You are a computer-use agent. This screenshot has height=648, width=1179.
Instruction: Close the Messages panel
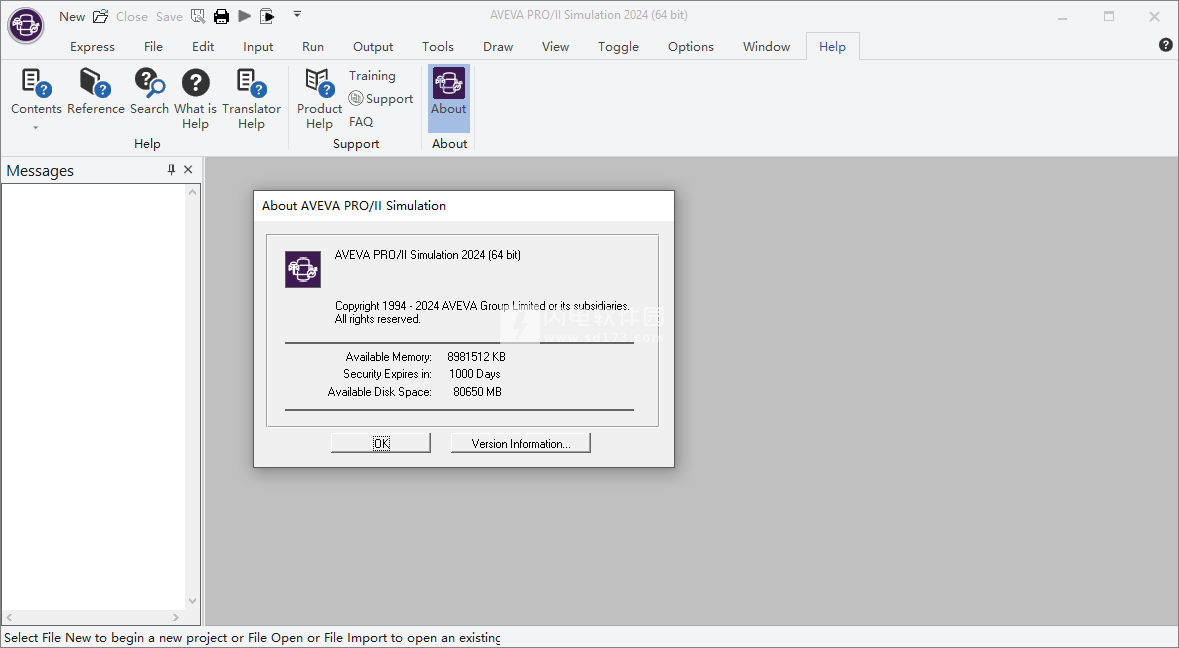tap(188, 170)
